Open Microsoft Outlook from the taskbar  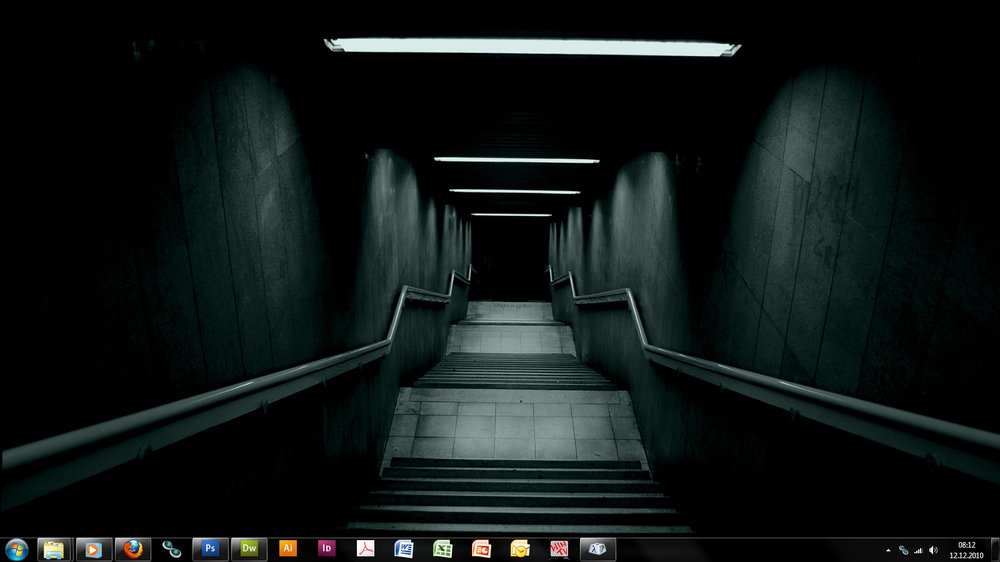[520, 549]
